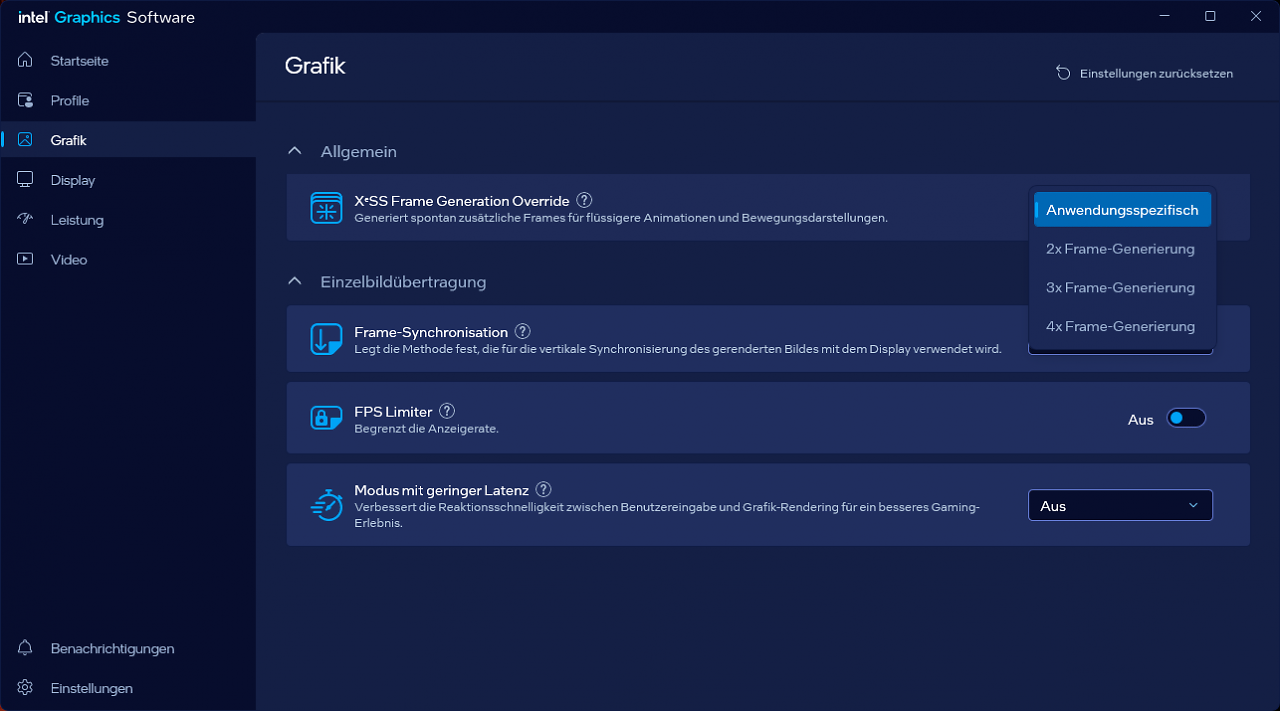This screenshot has height=711, width=1280.
Task: Click the Frame-Synchronisation download-arrow icon
Action: point(326,339)
